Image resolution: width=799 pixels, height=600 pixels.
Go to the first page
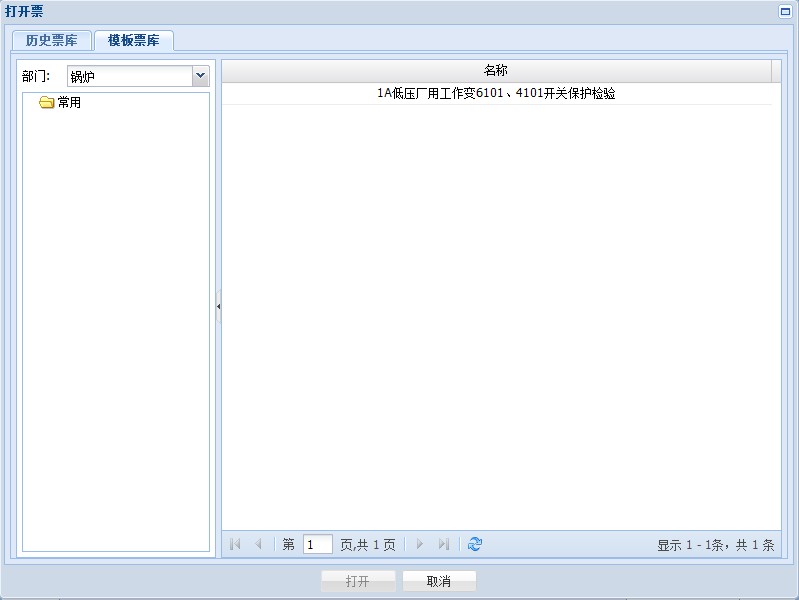(236, 544)
